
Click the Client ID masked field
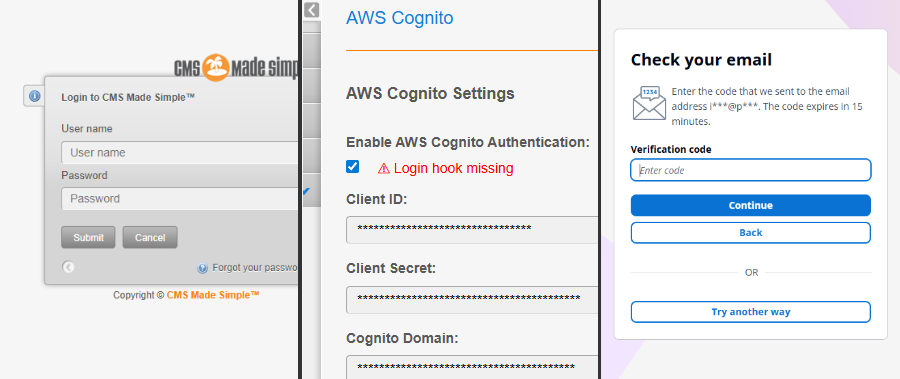pos(472,230)
